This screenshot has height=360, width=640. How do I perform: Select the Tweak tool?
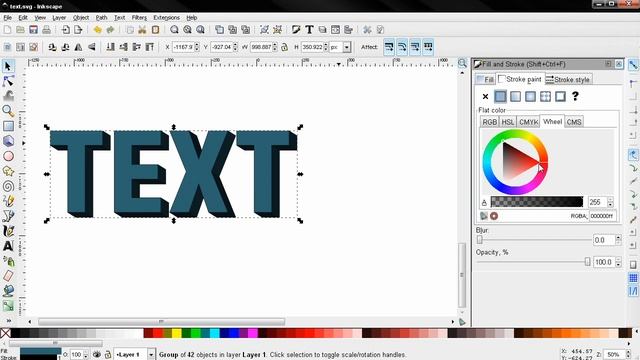[8, 96]
